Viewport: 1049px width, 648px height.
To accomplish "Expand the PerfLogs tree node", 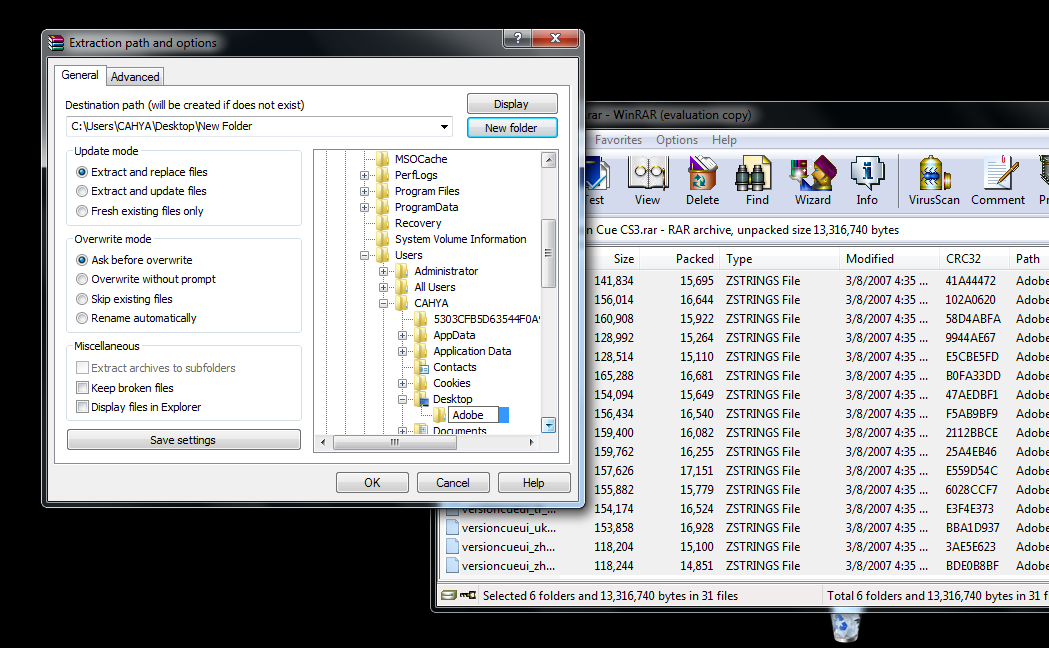I will 365,175.
